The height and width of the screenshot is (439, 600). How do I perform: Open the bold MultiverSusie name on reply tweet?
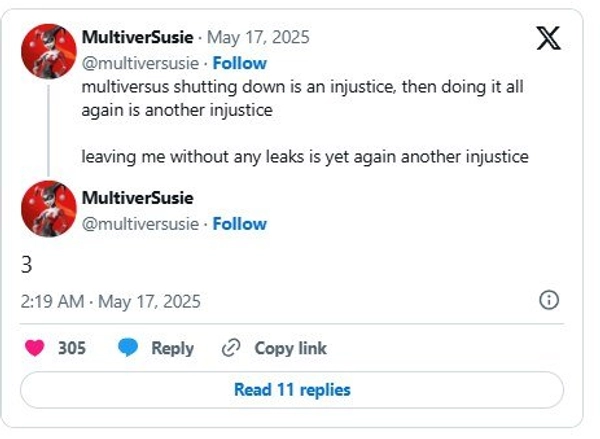point(137,198)
